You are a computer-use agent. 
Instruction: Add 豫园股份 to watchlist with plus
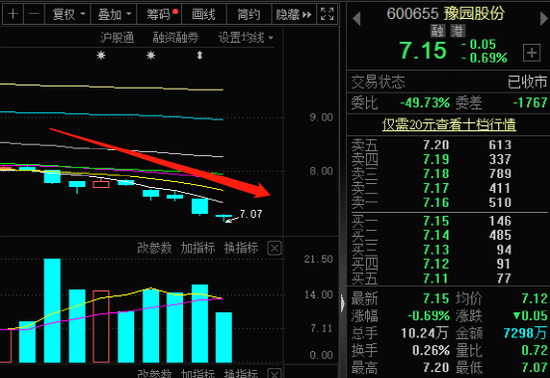click(531, 53)
